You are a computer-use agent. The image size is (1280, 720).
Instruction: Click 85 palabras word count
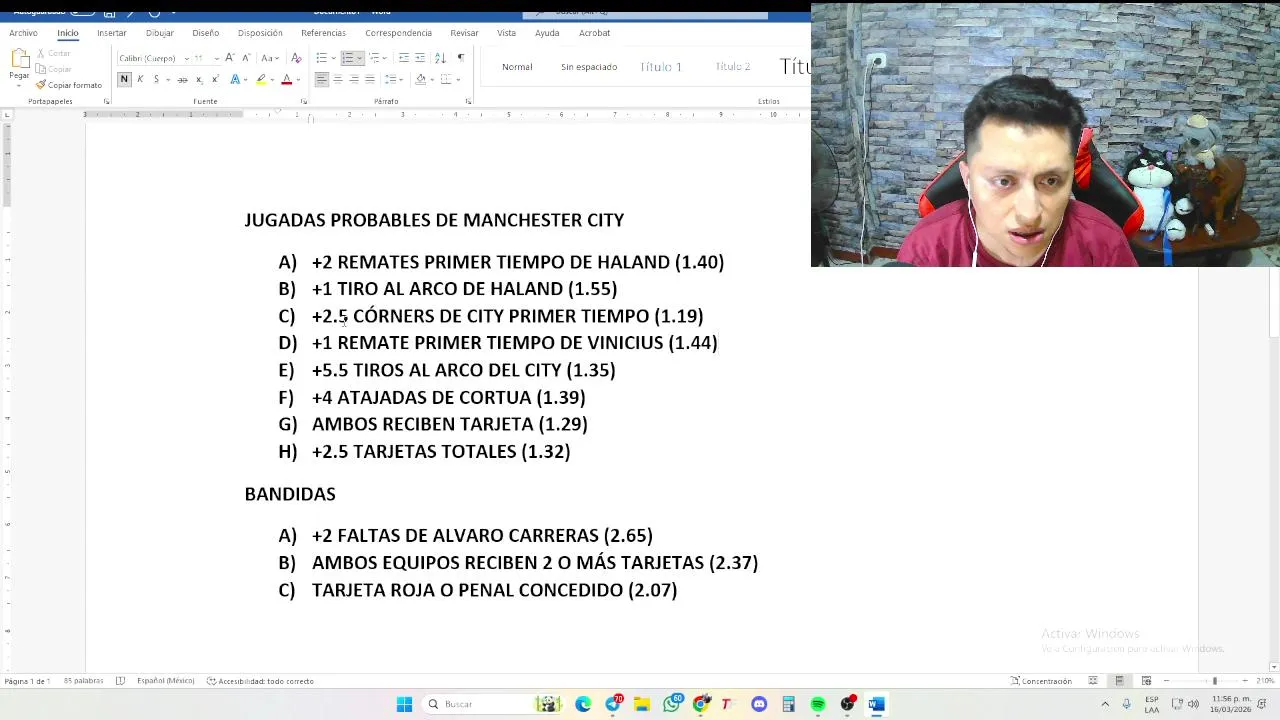(x=83, y=681)
